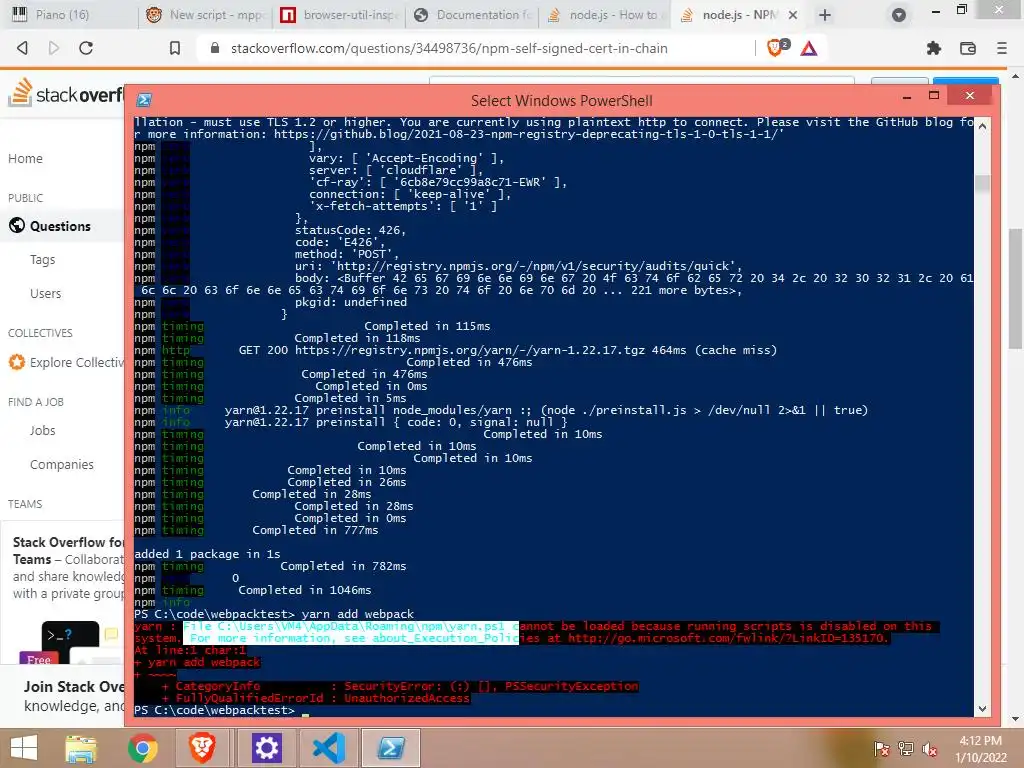
Task: Click the muted volume tray icon
Action: click(930, 749)
